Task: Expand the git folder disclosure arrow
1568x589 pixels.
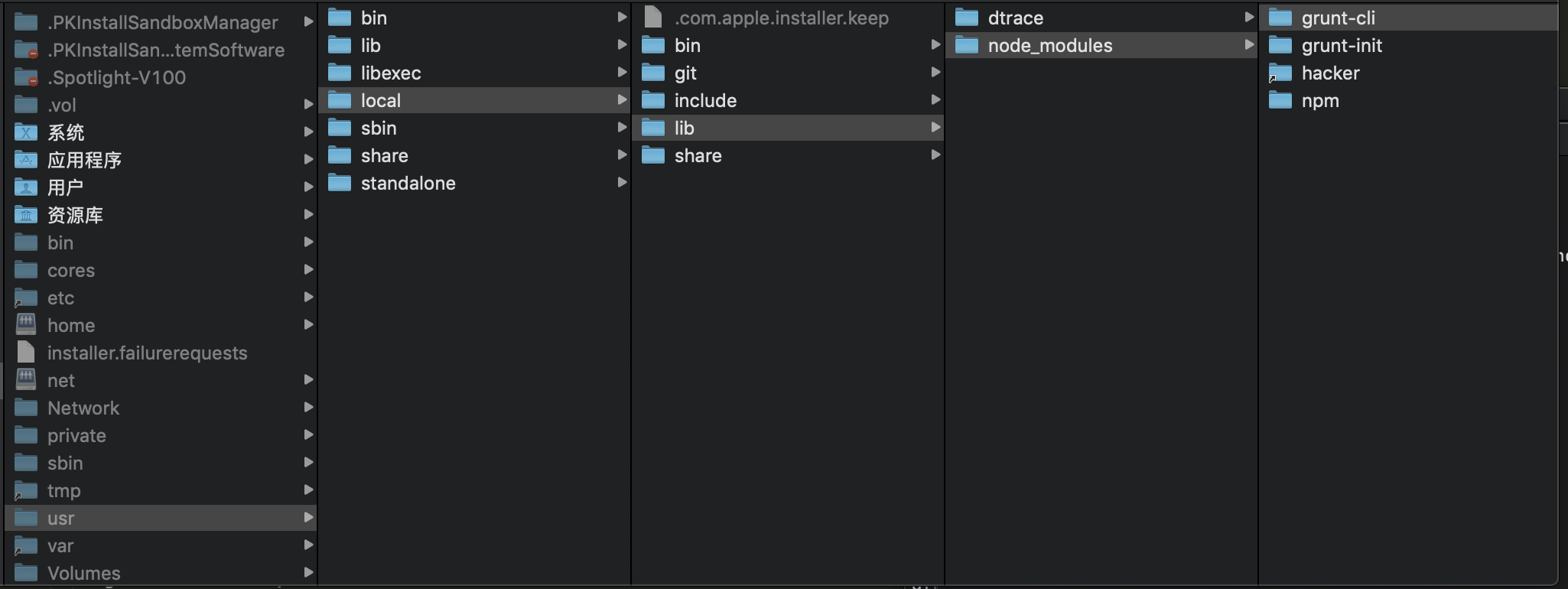Action: pos(935,73)
